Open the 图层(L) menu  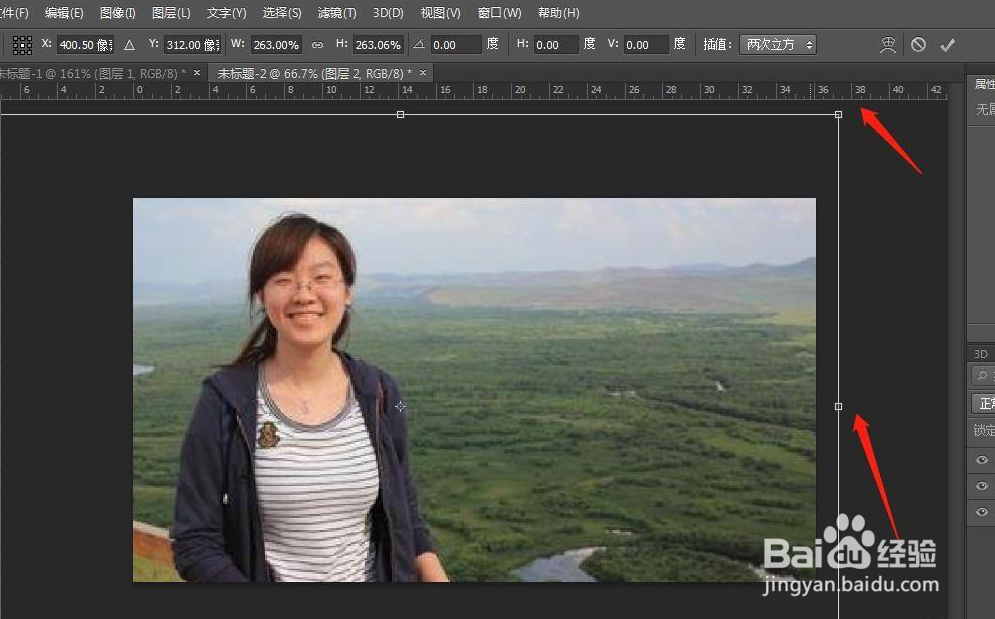click(171, 13)
